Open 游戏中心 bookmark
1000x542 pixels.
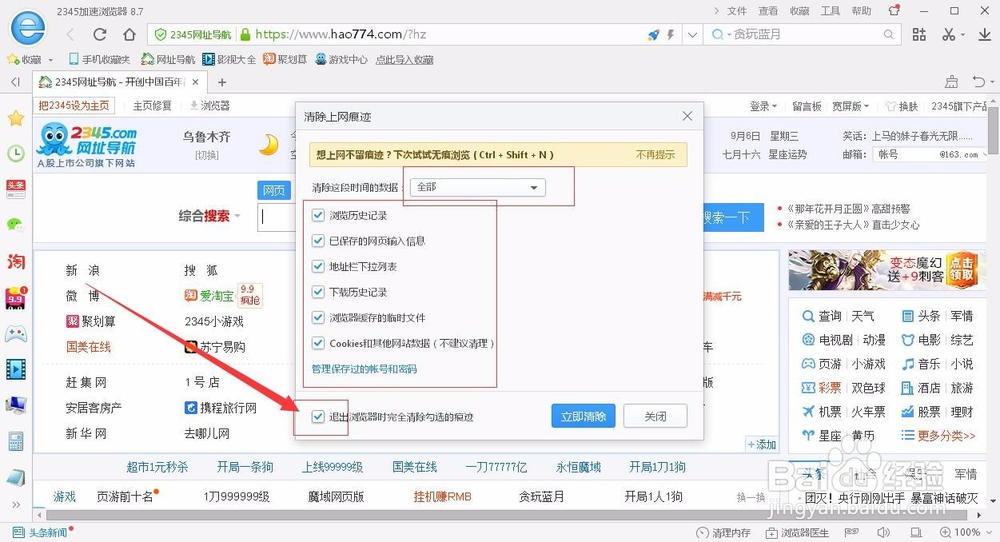coord(341,59)
